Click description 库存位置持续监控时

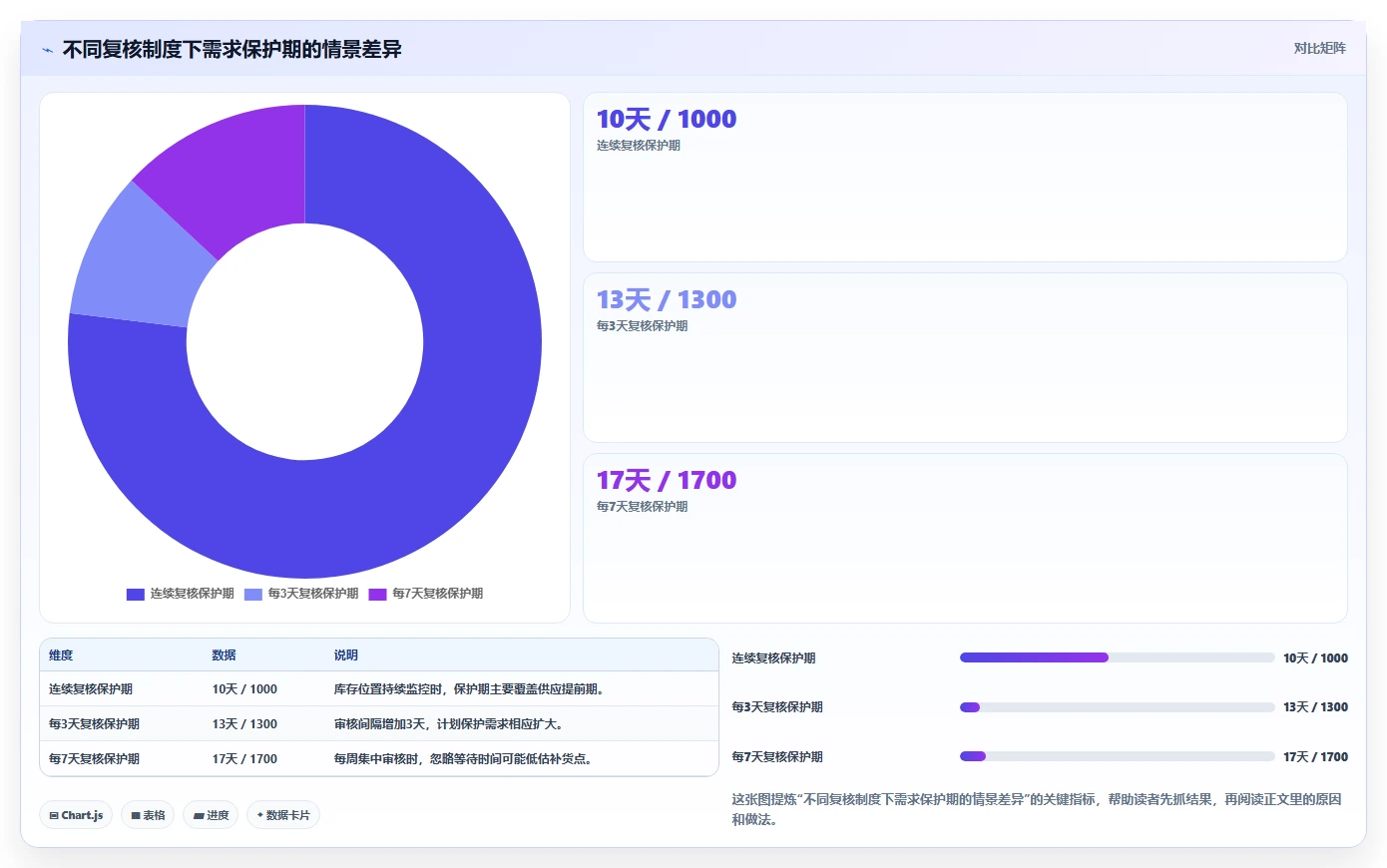click(469, 689)
